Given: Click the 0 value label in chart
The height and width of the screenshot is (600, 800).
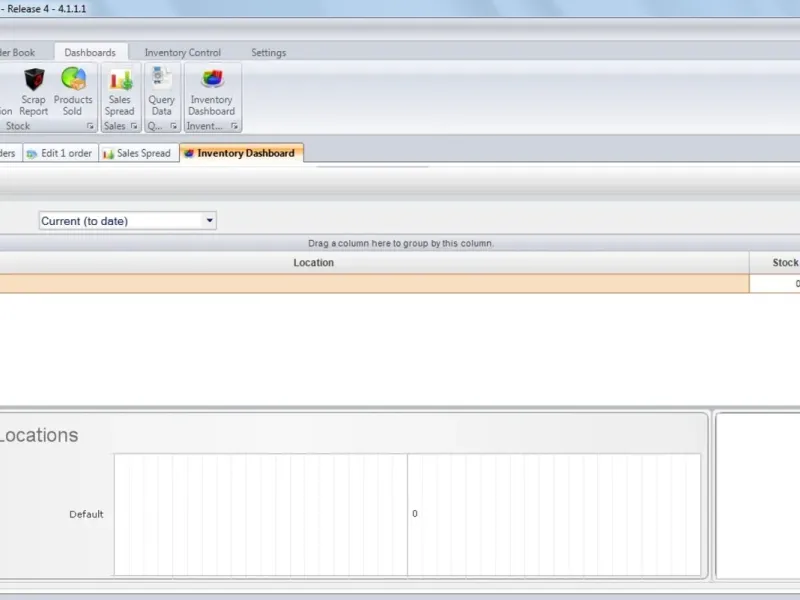Looking at the screenshot, I should pos(415,514).
